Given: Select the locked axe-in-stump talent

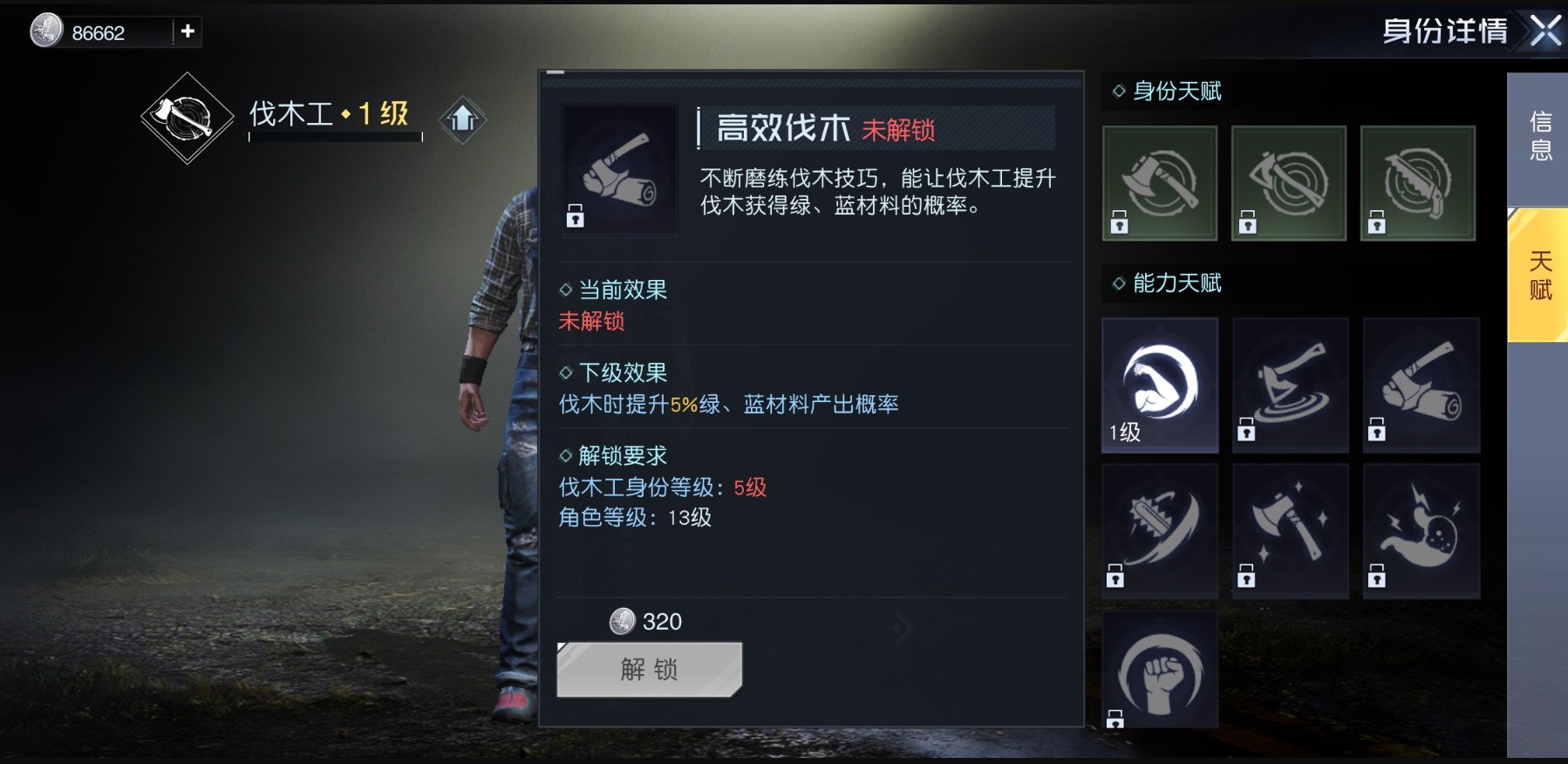Looking at the screenshot, I should pos(1291,385).
